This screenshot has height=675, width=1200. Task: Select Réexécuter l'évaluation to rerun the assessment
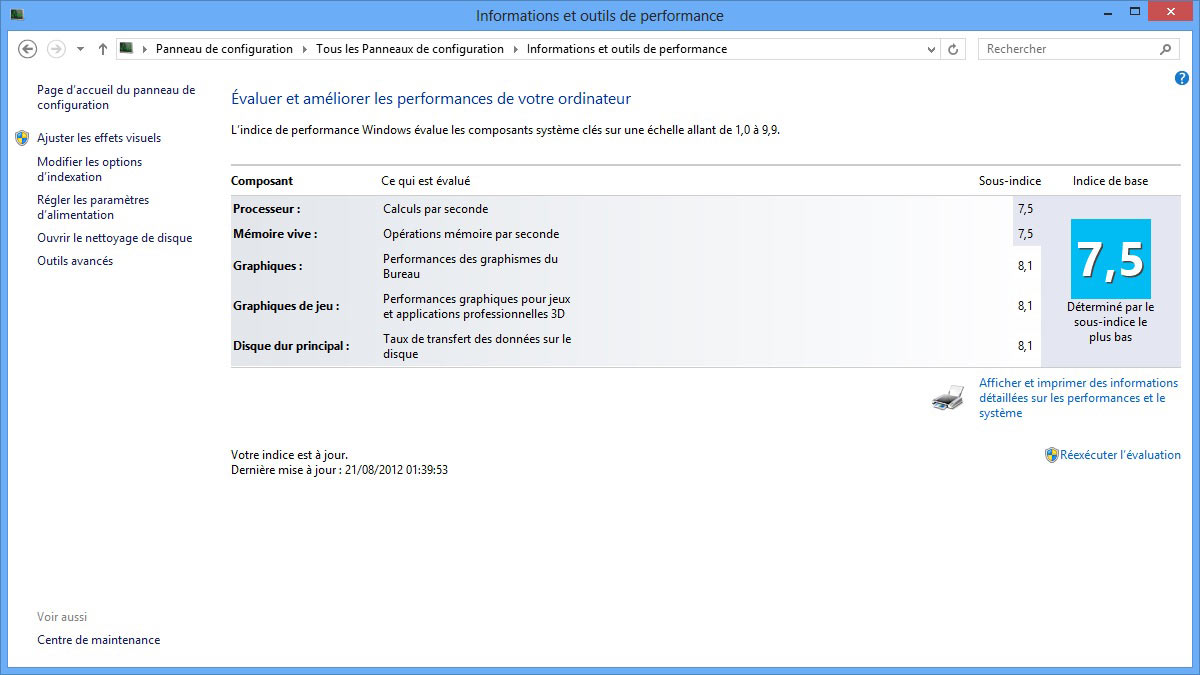click(1119, 454)
